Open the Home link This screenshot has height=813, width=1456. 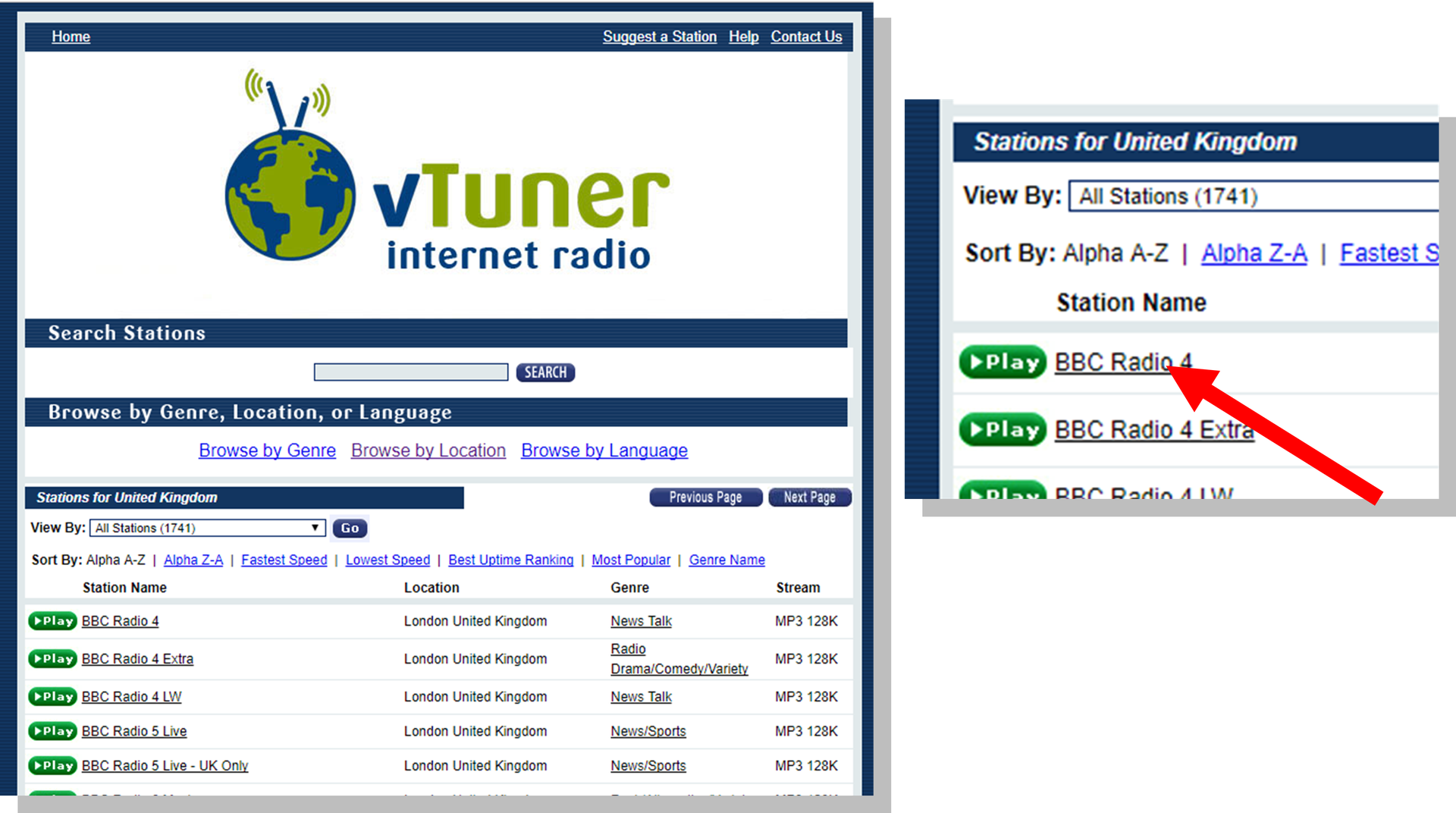[71, 36]
